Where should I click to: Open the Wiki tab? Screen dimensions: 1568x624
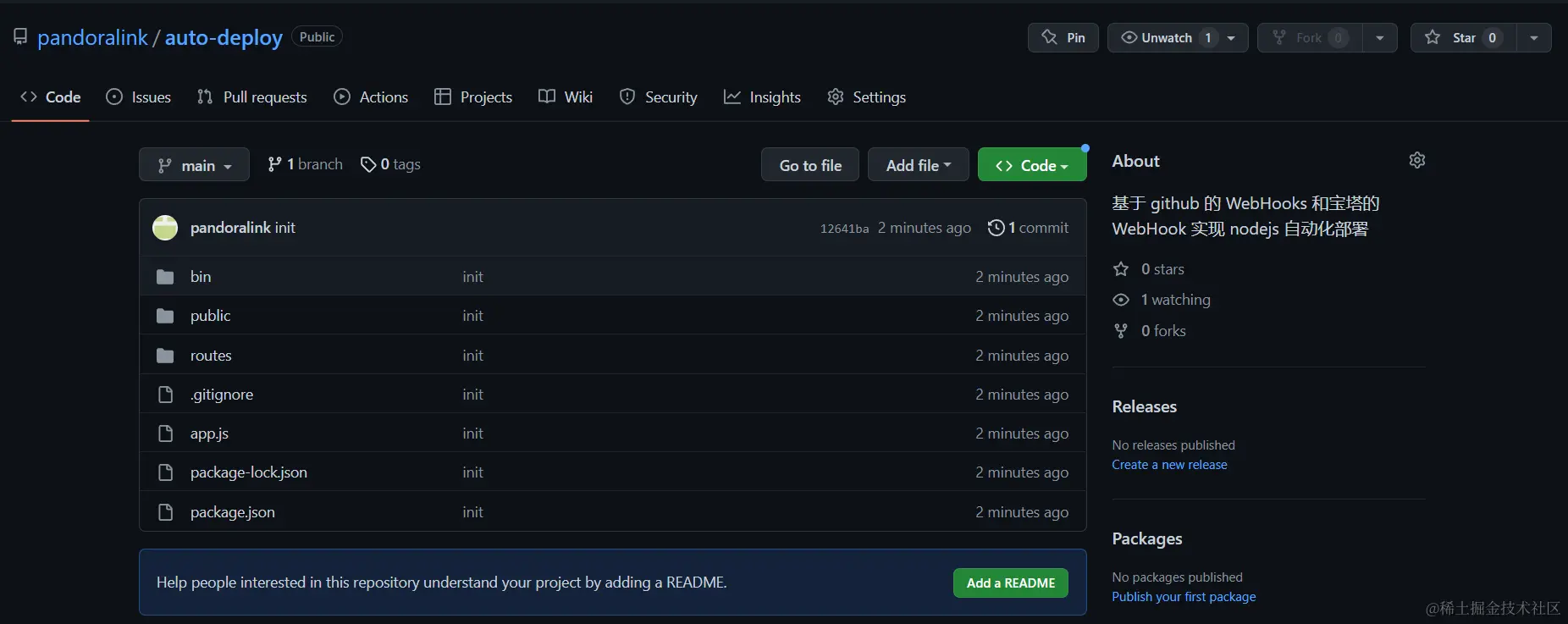(566, 97)
